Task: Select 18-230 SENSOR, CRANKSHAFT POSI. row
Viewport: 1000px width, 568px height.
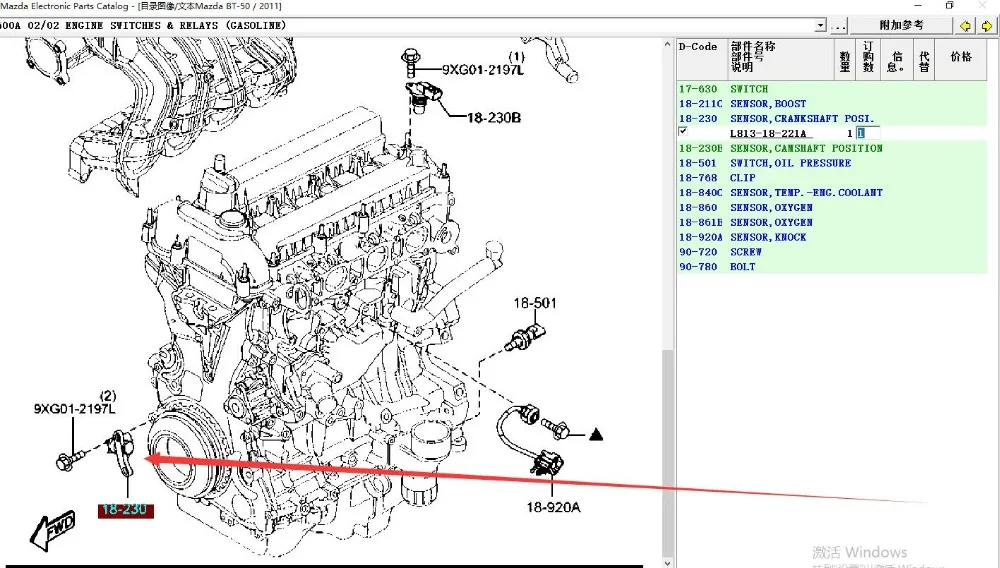Action: [832, 119]
